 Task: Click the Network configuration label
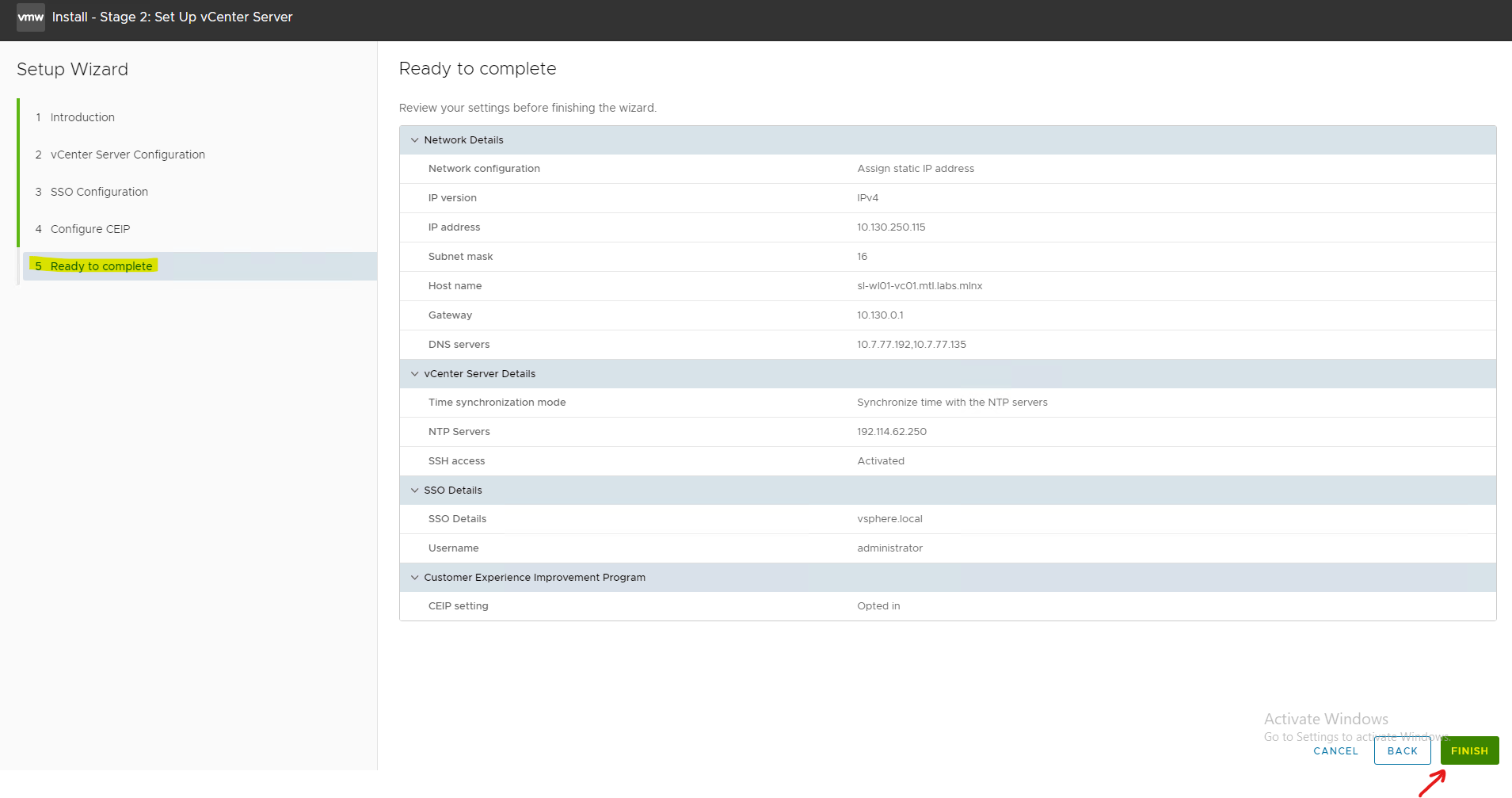pos(484,169)
